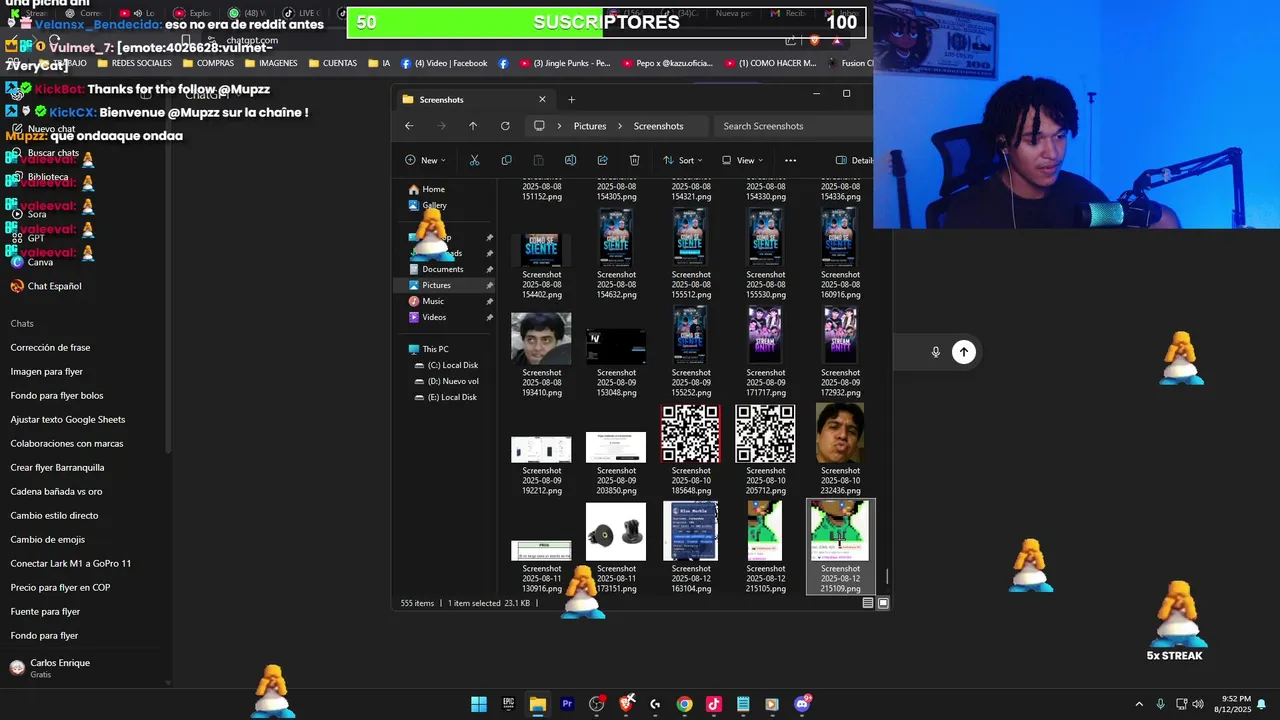Select Gallery in the navigation pane

click(x=434, y=205)
